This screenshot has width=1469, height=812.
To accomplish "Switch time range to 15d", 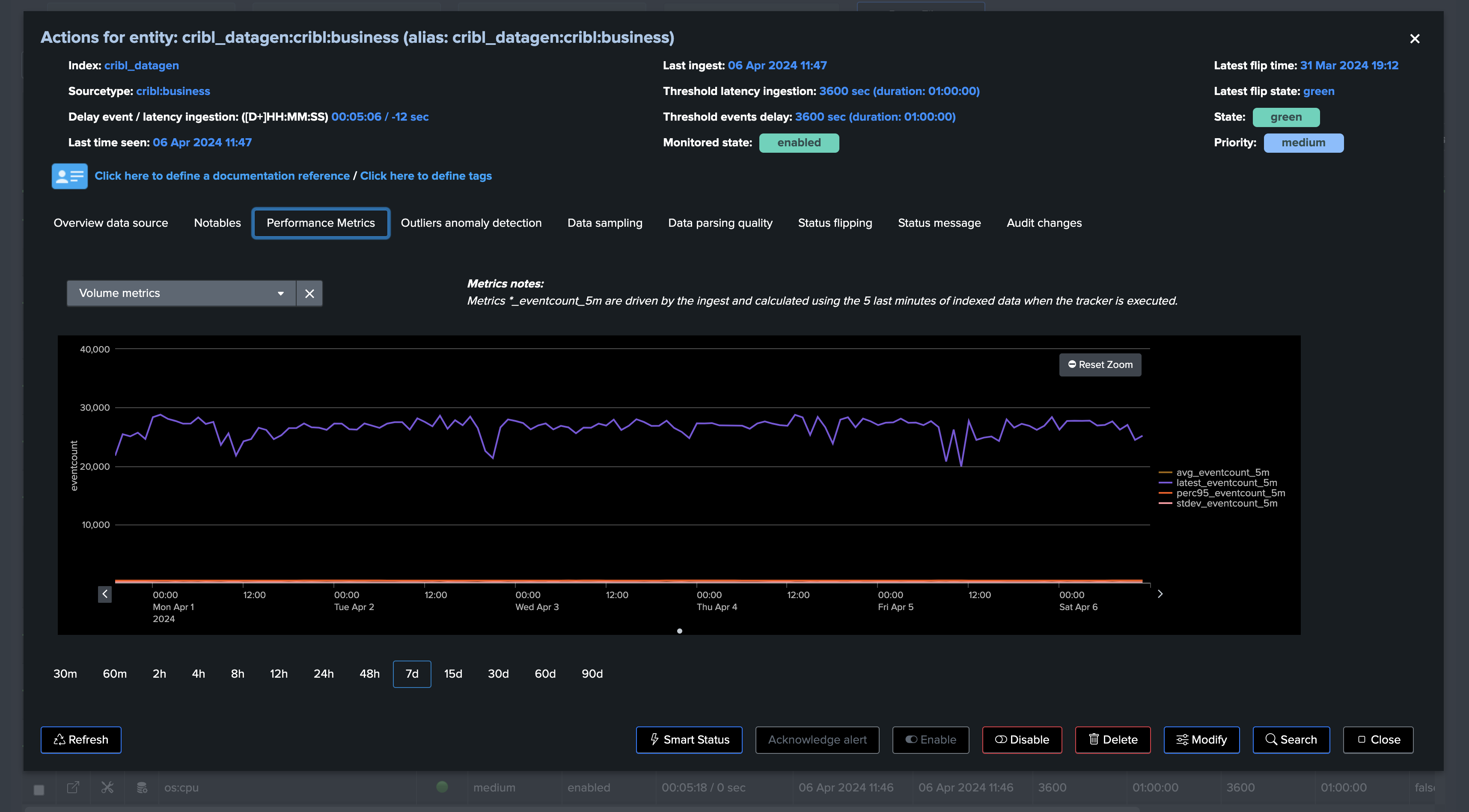I will click(x=453, y=674).
